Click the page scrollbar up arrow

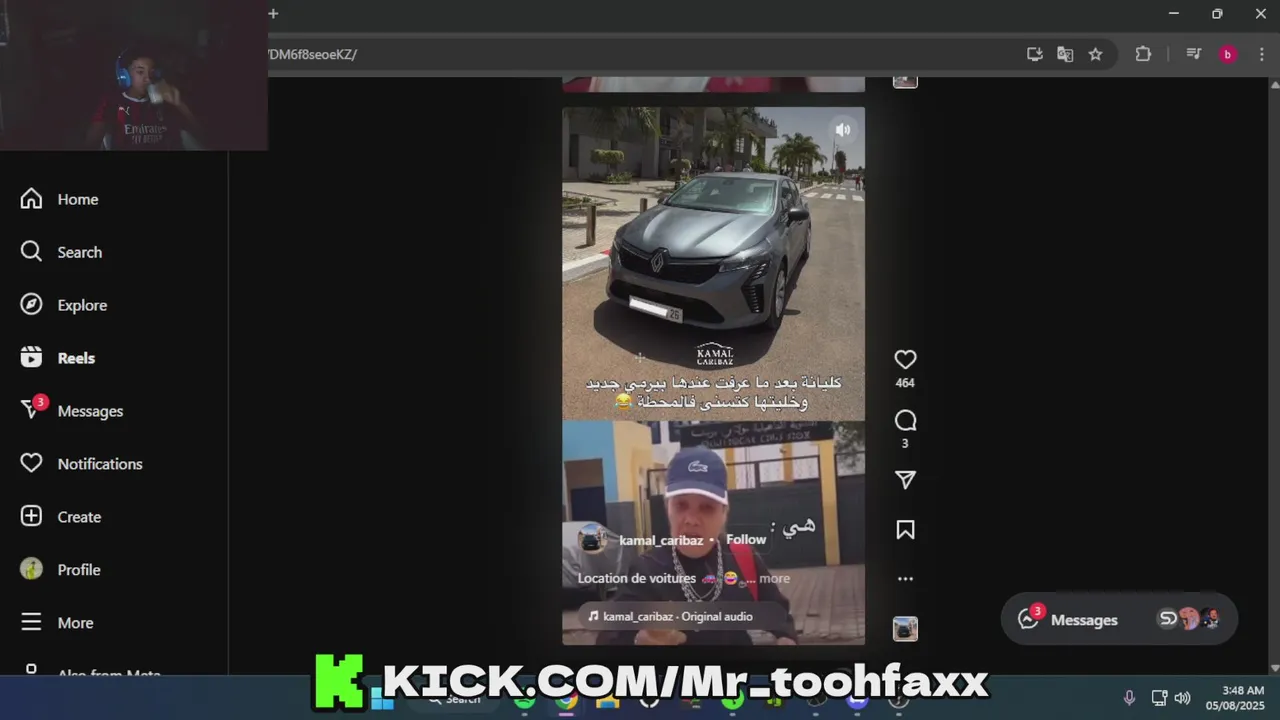[x=1273, y=84]
